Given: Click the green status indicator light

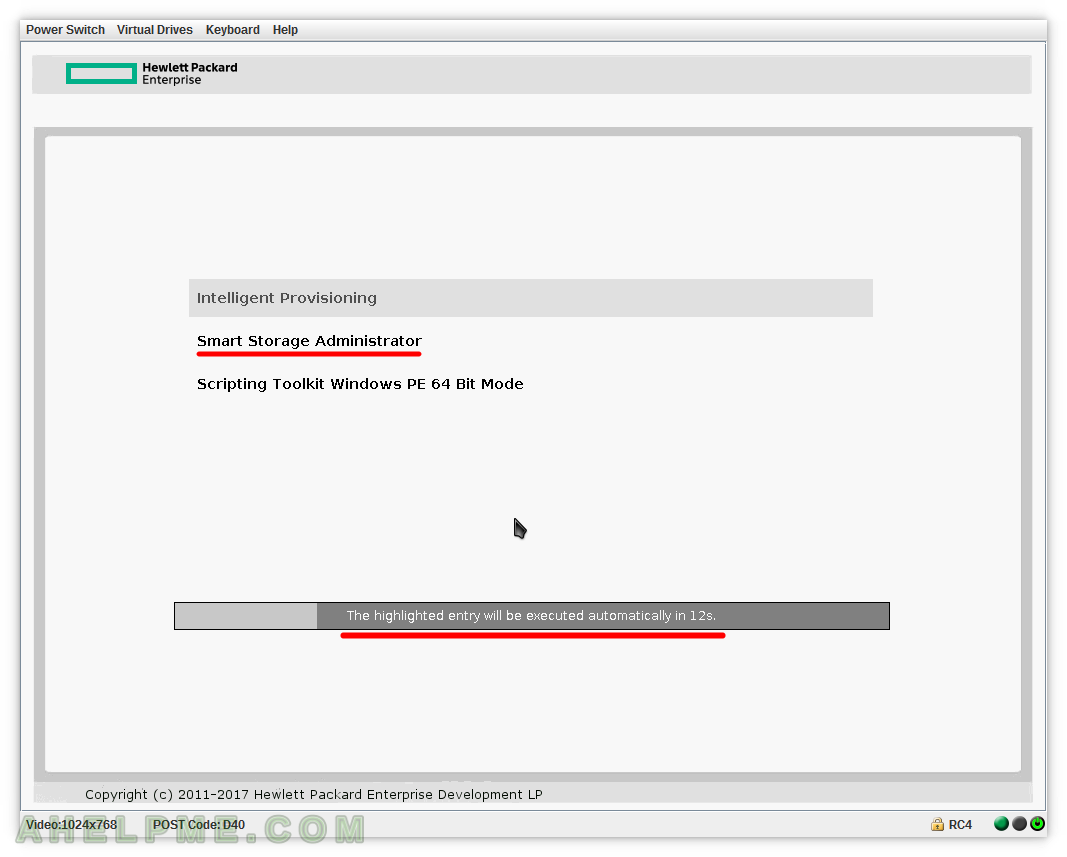Looking at the screenshot, I should [x=1001, y=824].
